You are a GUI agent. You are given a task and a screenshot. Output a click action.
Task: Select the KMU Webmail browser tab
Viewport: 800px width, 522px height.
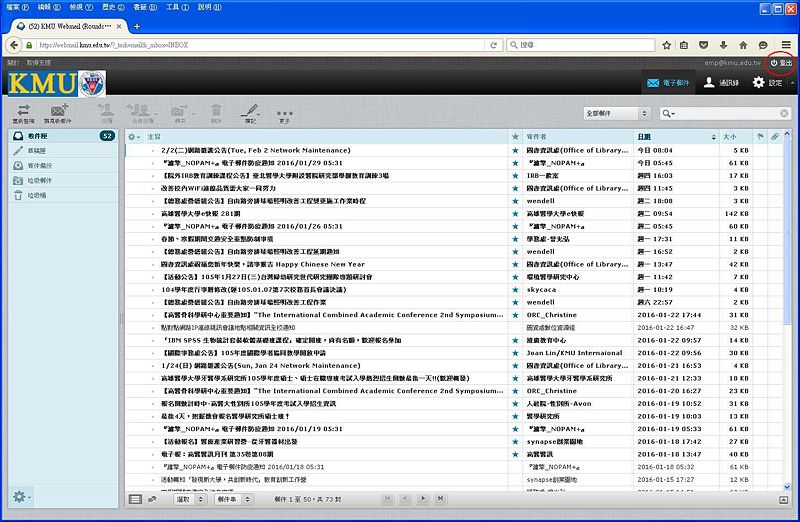(x=69, y=26)
